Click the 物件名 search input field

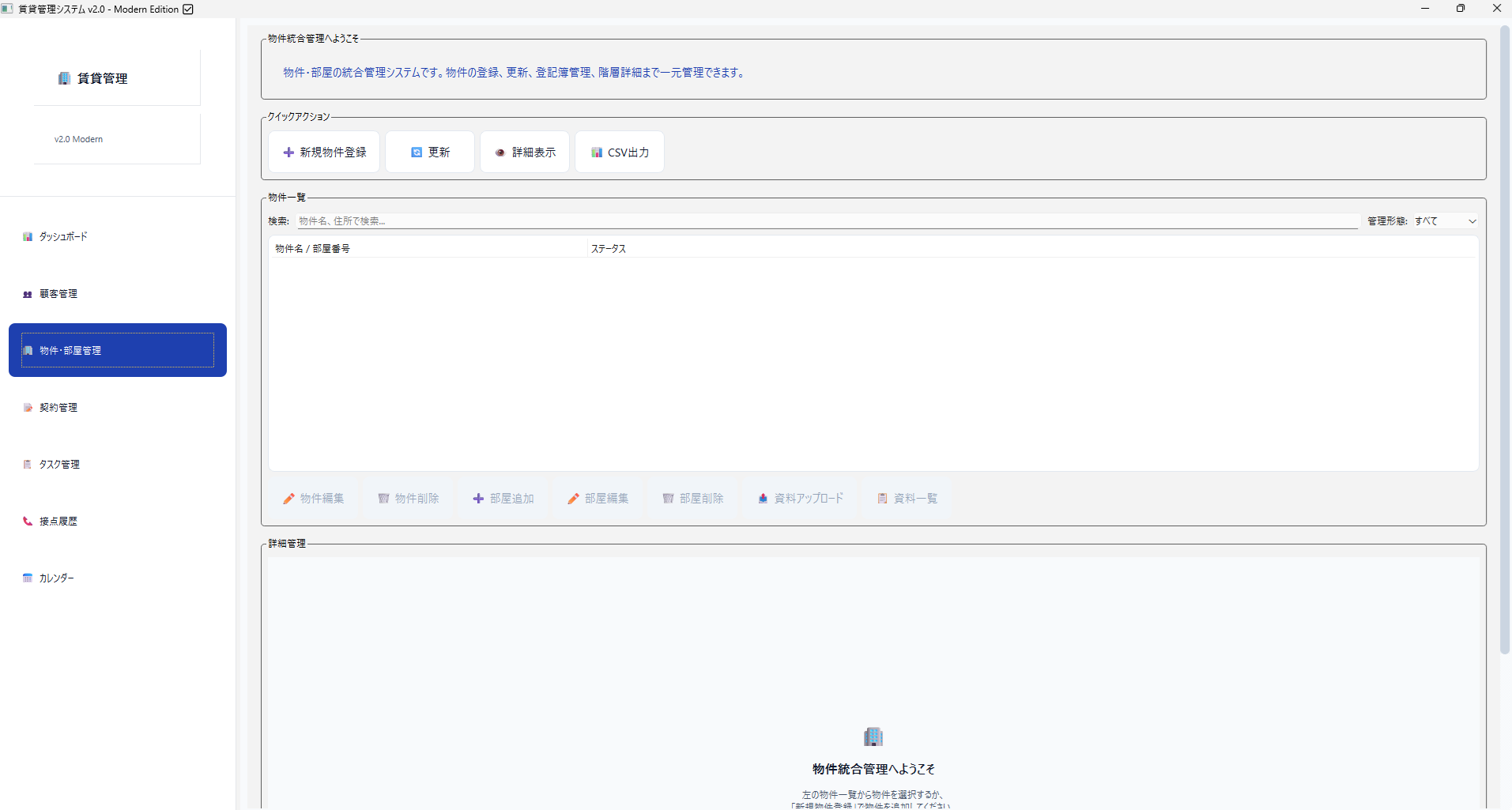coord(826,221)
